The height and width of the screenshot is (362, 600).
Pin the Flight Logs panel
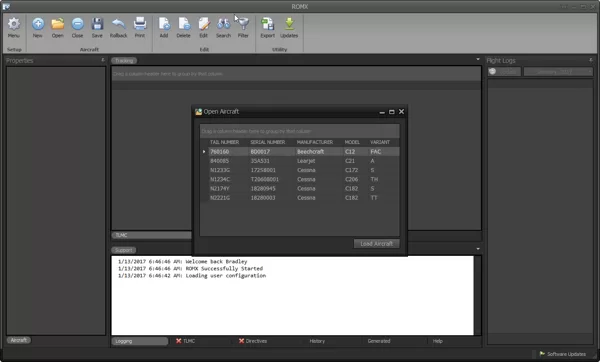(x=591, y=60)
